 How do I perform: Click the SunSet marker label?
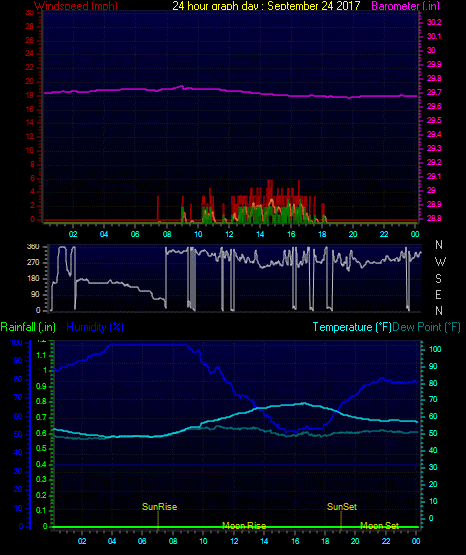pyautogui.click(x=342, y=507)
